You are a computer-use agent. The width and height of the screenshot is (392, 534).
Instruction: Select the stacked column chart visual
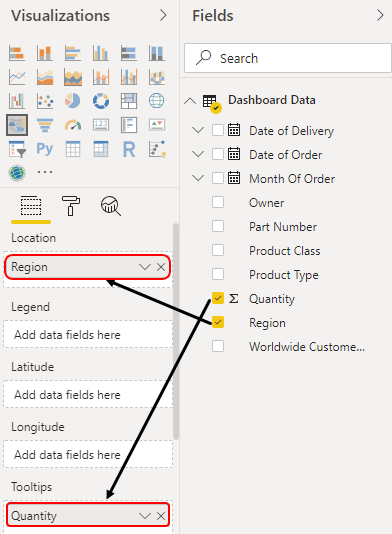[45, 53]
